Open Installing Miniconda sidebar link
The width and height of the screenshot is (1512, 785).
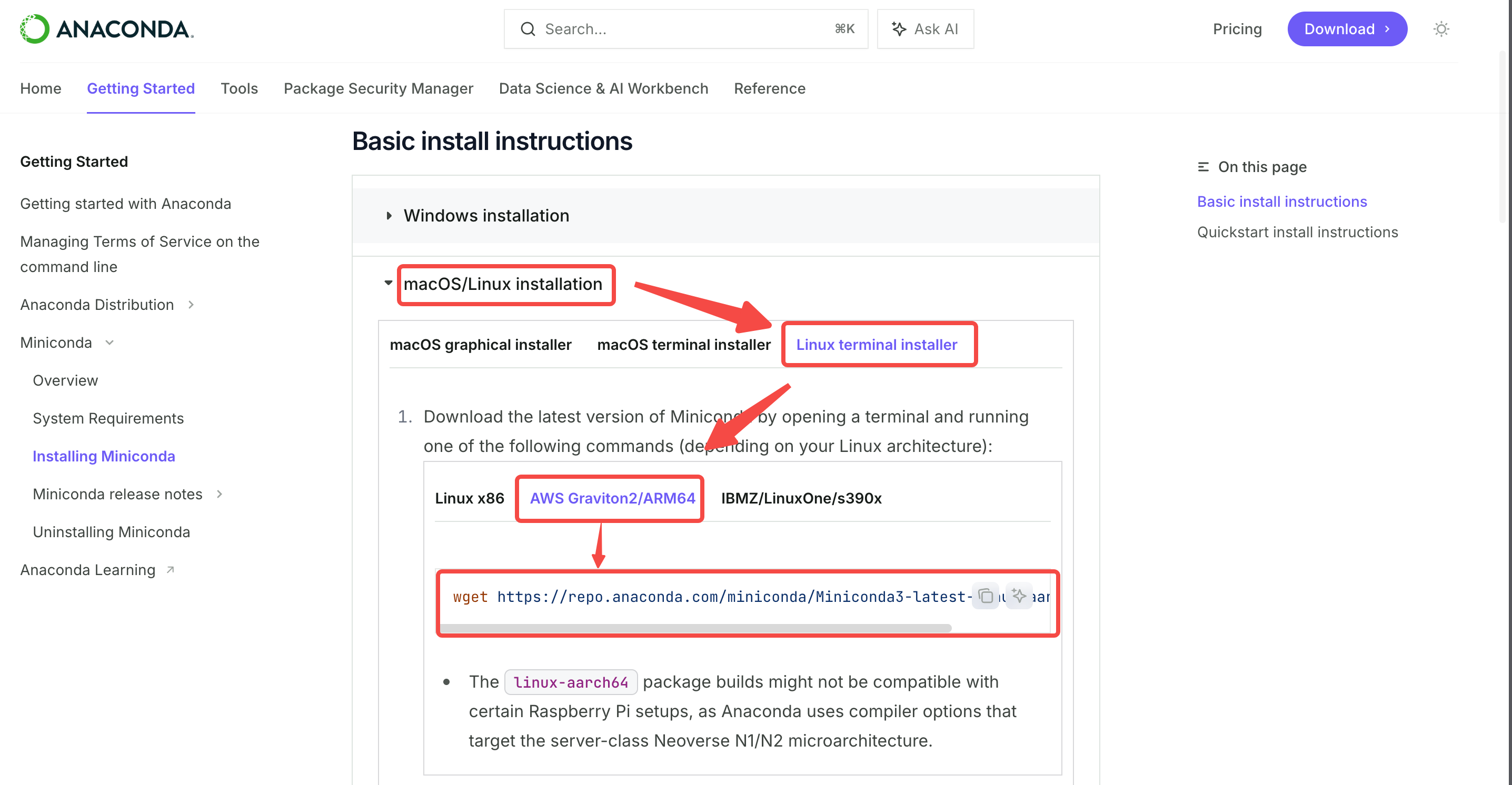(104, 456)
